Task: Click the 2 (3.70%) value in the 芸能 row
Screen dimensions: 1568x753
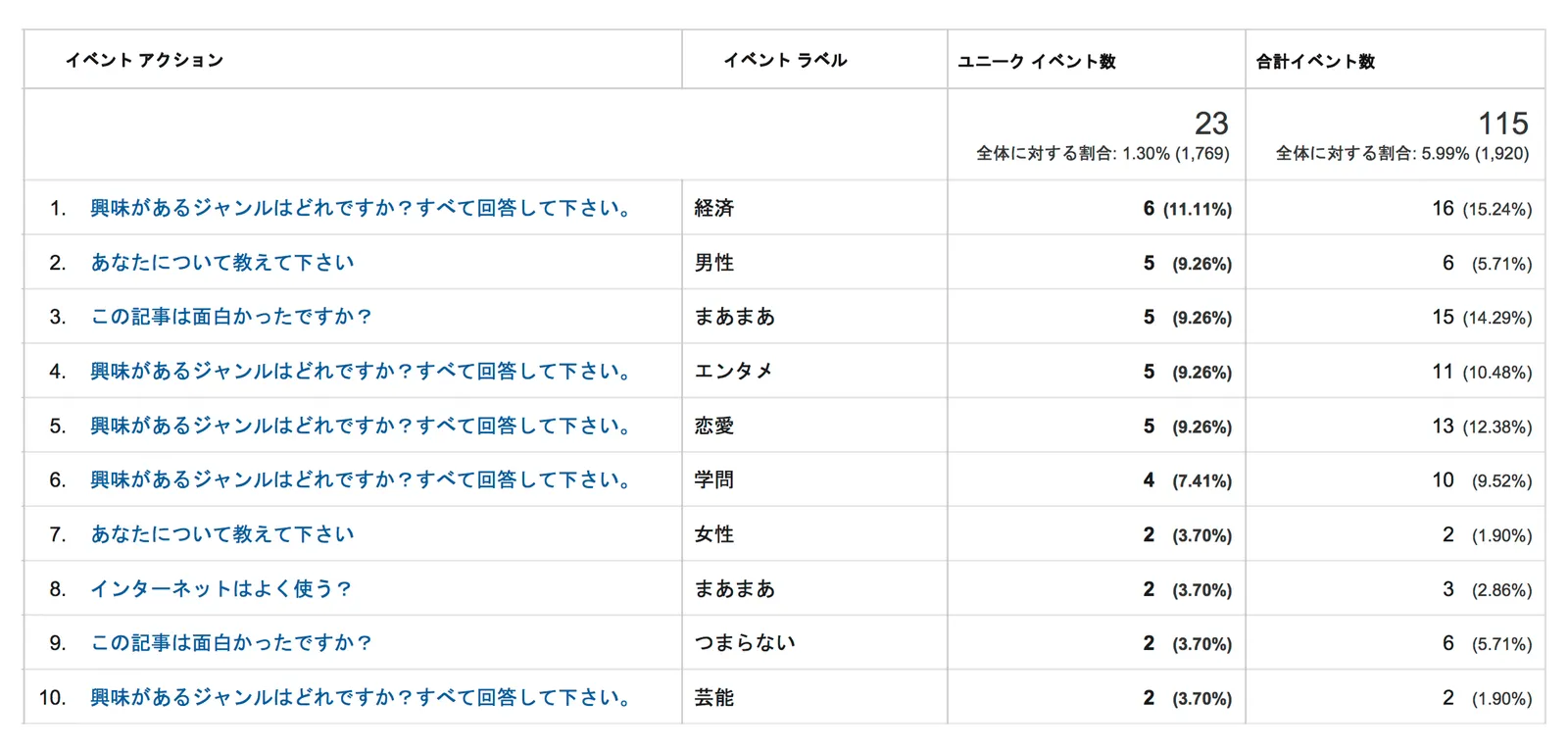Action: point(1188,698)
